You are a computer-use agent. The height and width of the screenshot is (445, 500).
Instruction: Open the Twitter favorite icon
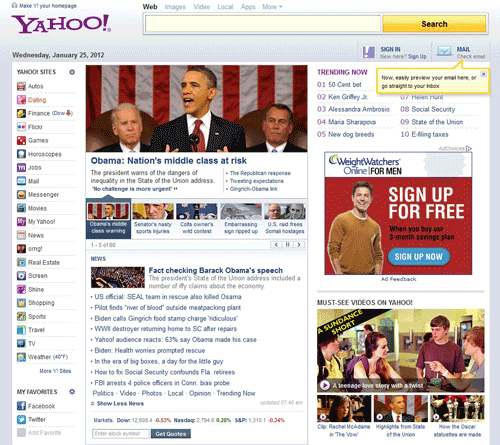coord(21,419)
